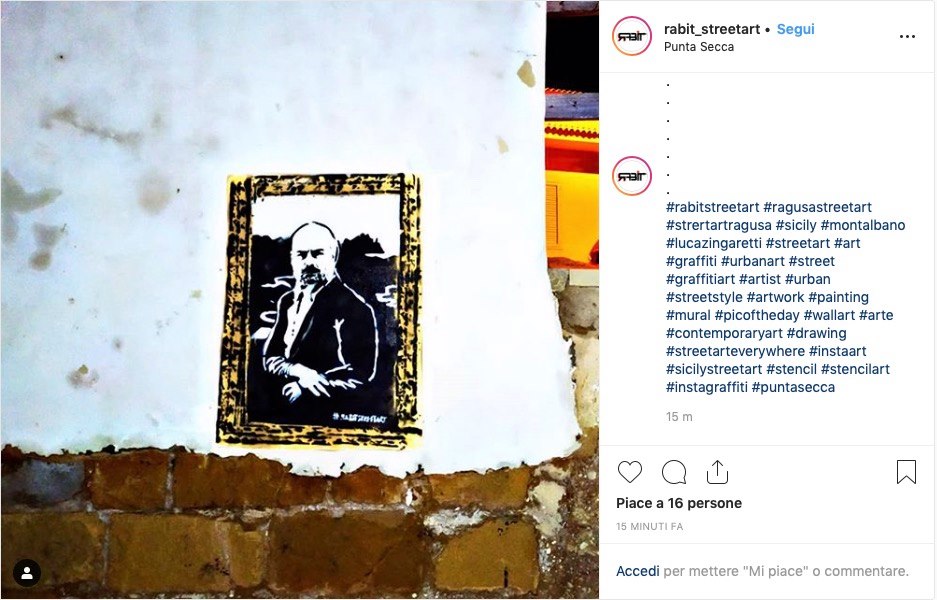Open the Punta Secca location link
The width and height of the screenshot is (937, 600).
coord(699,47)
